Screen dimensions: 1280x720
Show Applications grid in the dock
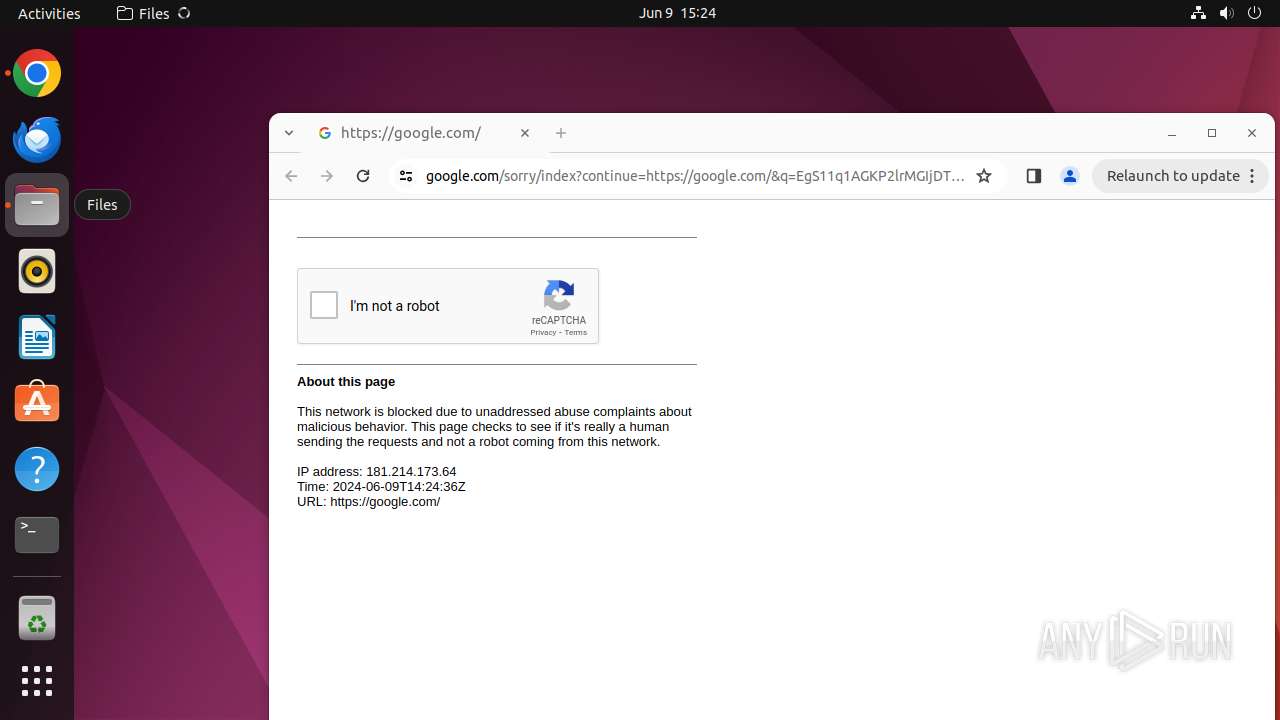pyautogui.click(x=37, y=681)
